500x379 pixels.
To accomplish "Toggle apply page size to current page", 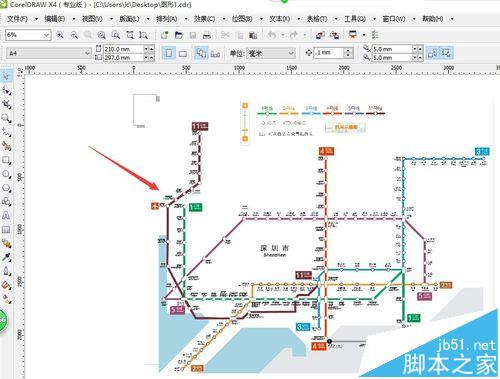I will [x=215, y=53].
